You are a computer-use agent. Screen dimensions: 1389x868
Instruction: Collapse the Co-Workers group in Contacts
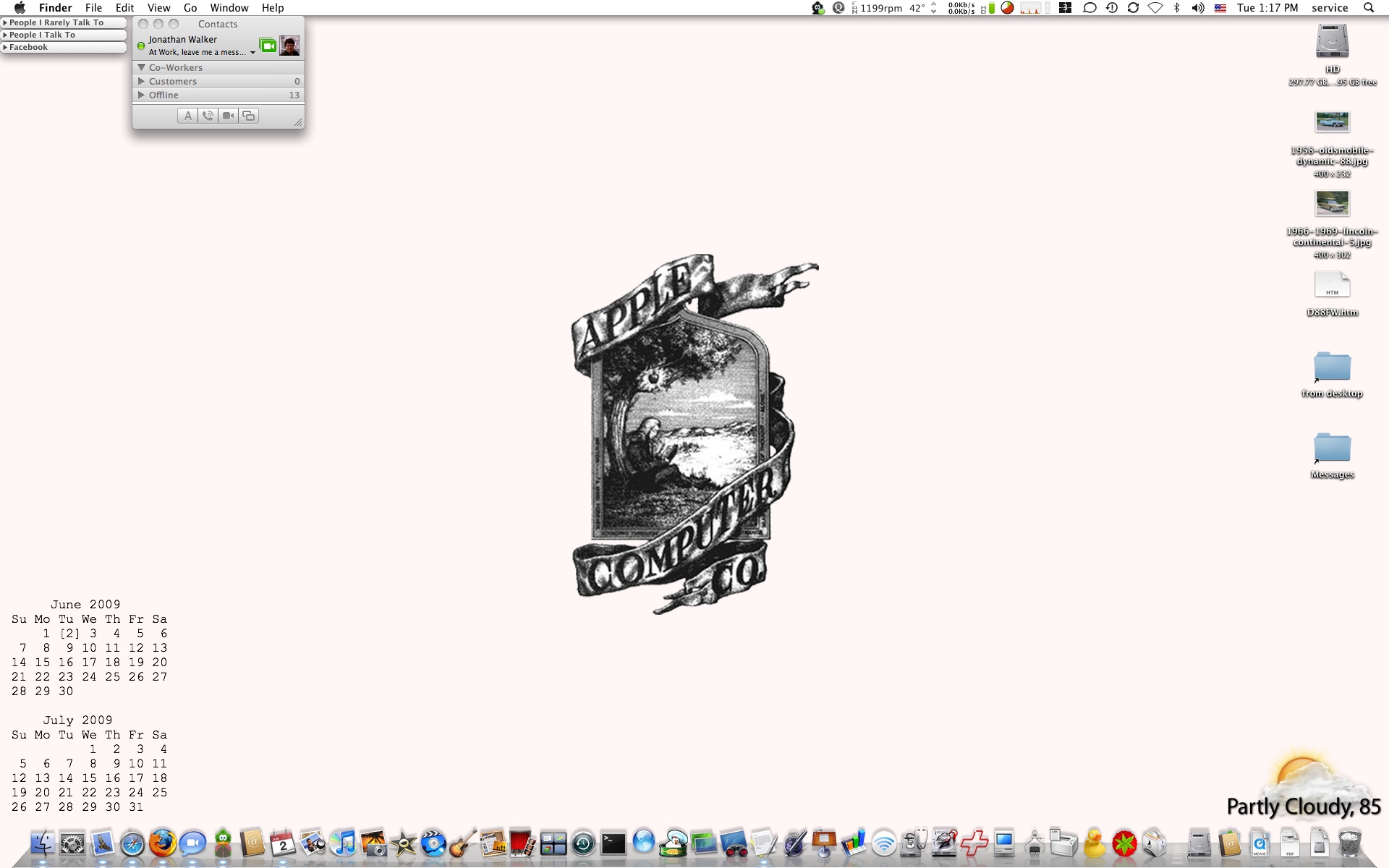point(142,67)
